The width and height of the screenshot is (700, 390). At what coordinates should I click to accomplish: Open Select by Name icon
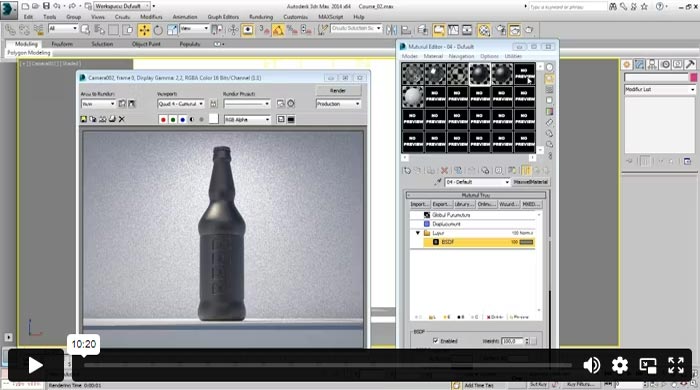pos(100,30)
